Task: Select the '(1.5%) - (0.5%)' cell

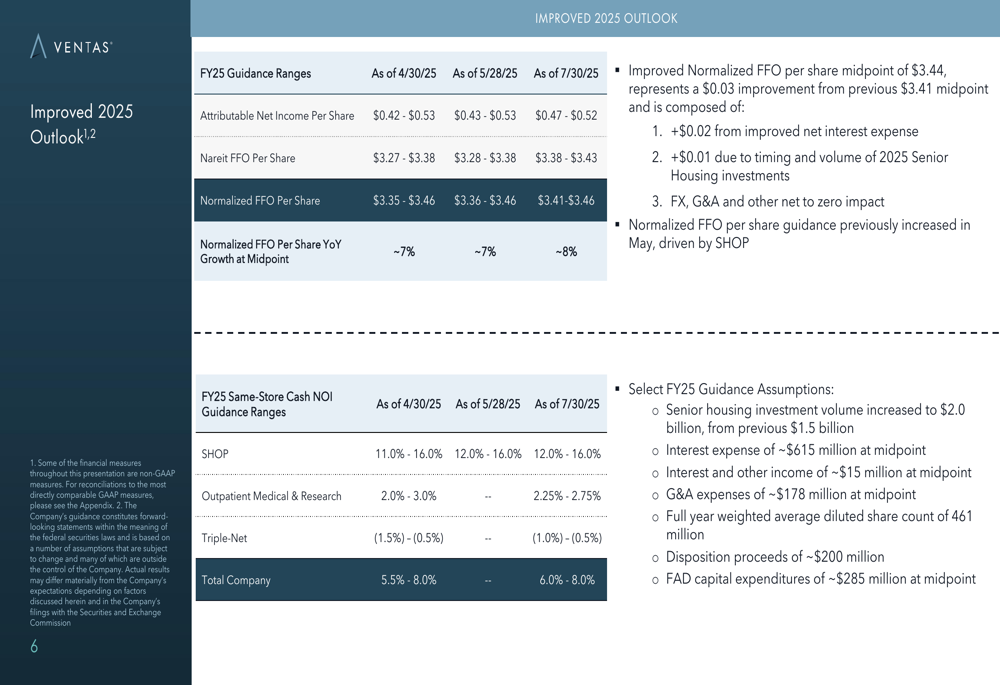Action: [408, 538]
